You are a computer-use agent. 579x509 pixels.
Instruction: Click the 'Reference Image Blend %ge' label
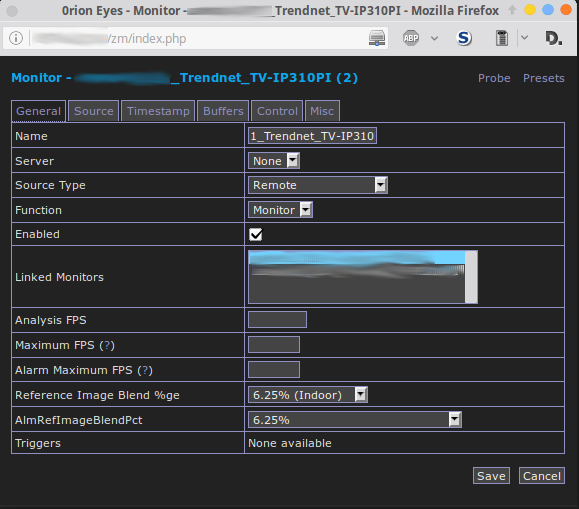coord(97,395)
